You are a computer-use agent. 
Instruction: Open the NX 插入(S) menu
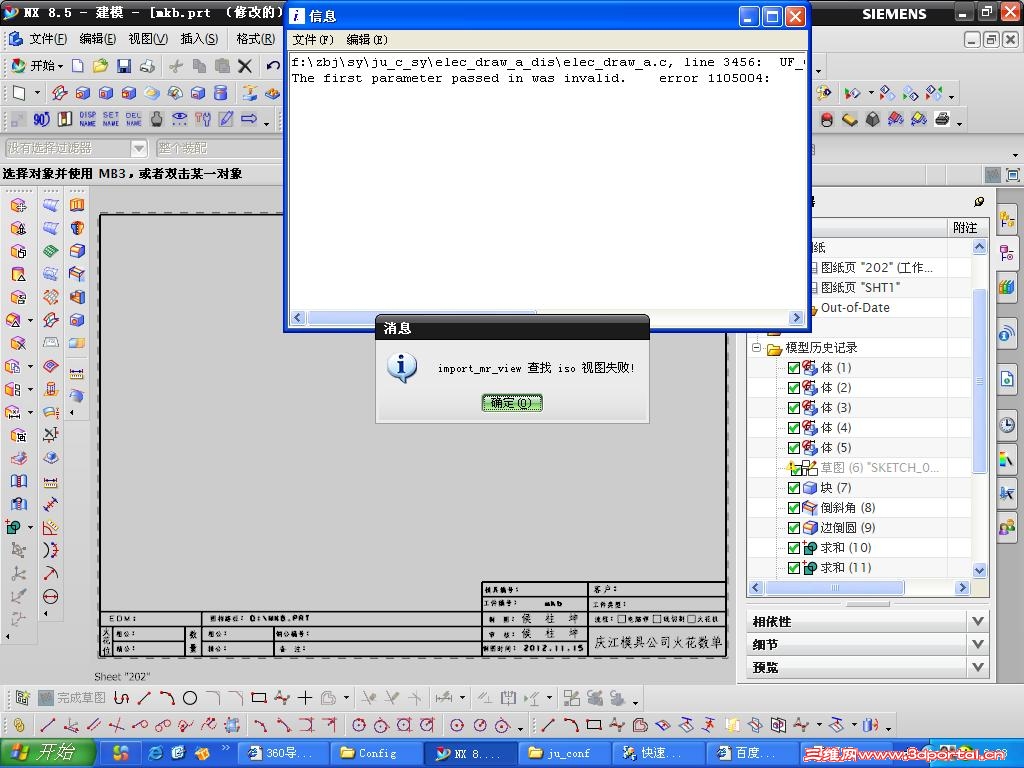pos(199,39)
